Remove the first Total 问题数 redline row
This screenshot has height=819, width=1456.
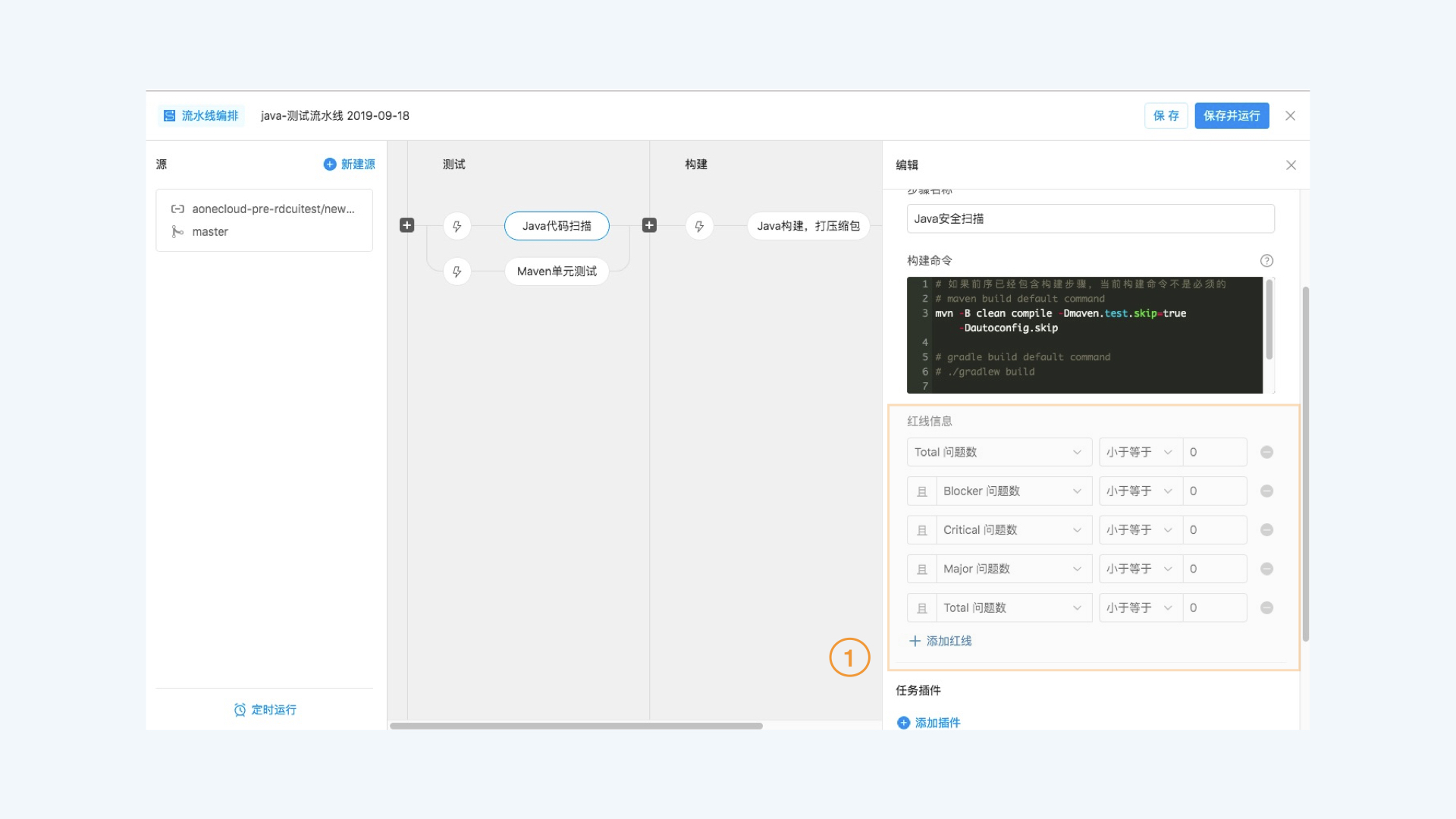(1266, 452)
